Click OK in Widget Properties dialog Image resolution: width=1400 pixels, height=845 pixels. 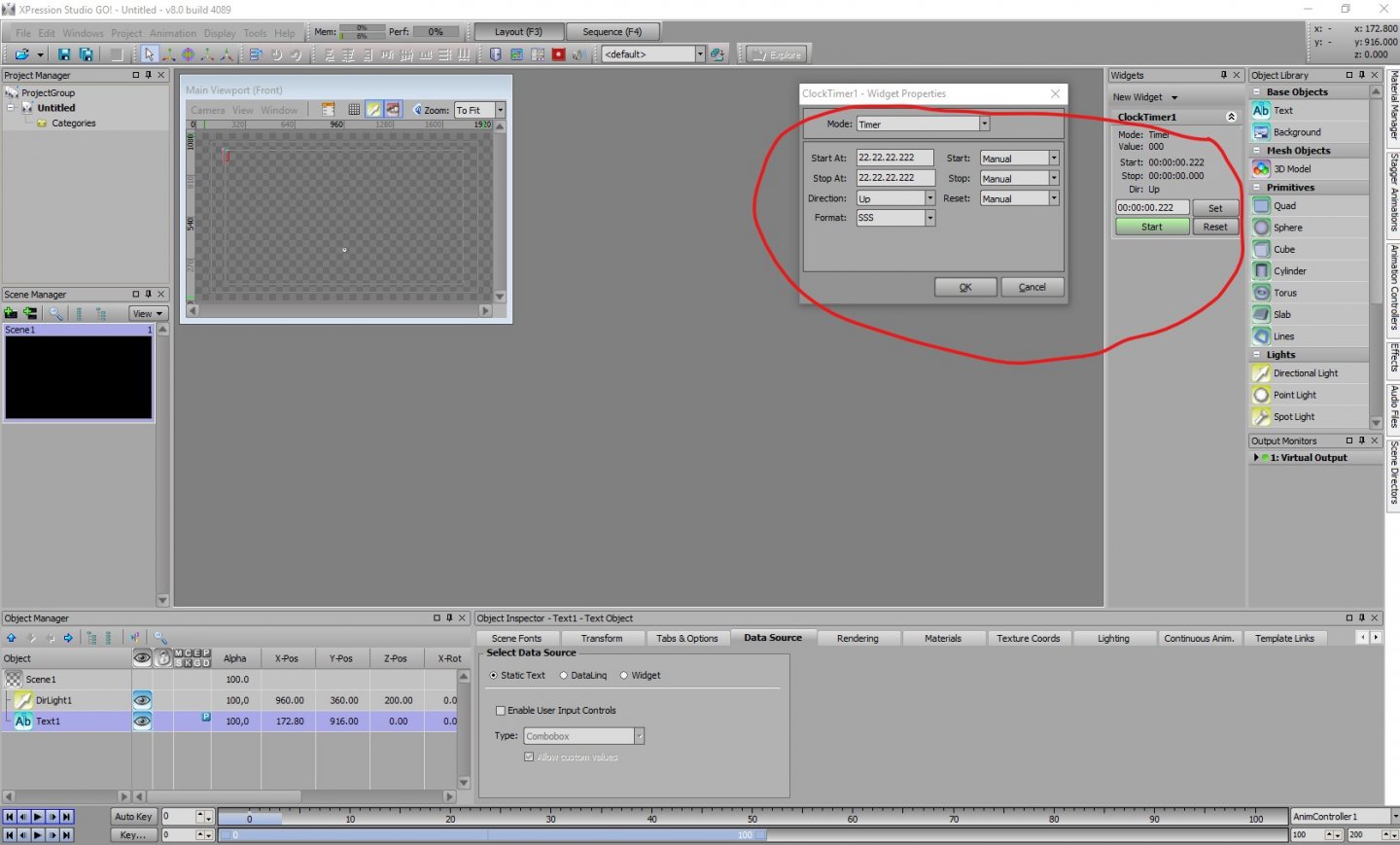pyautogui.click(x=965, y=287)
